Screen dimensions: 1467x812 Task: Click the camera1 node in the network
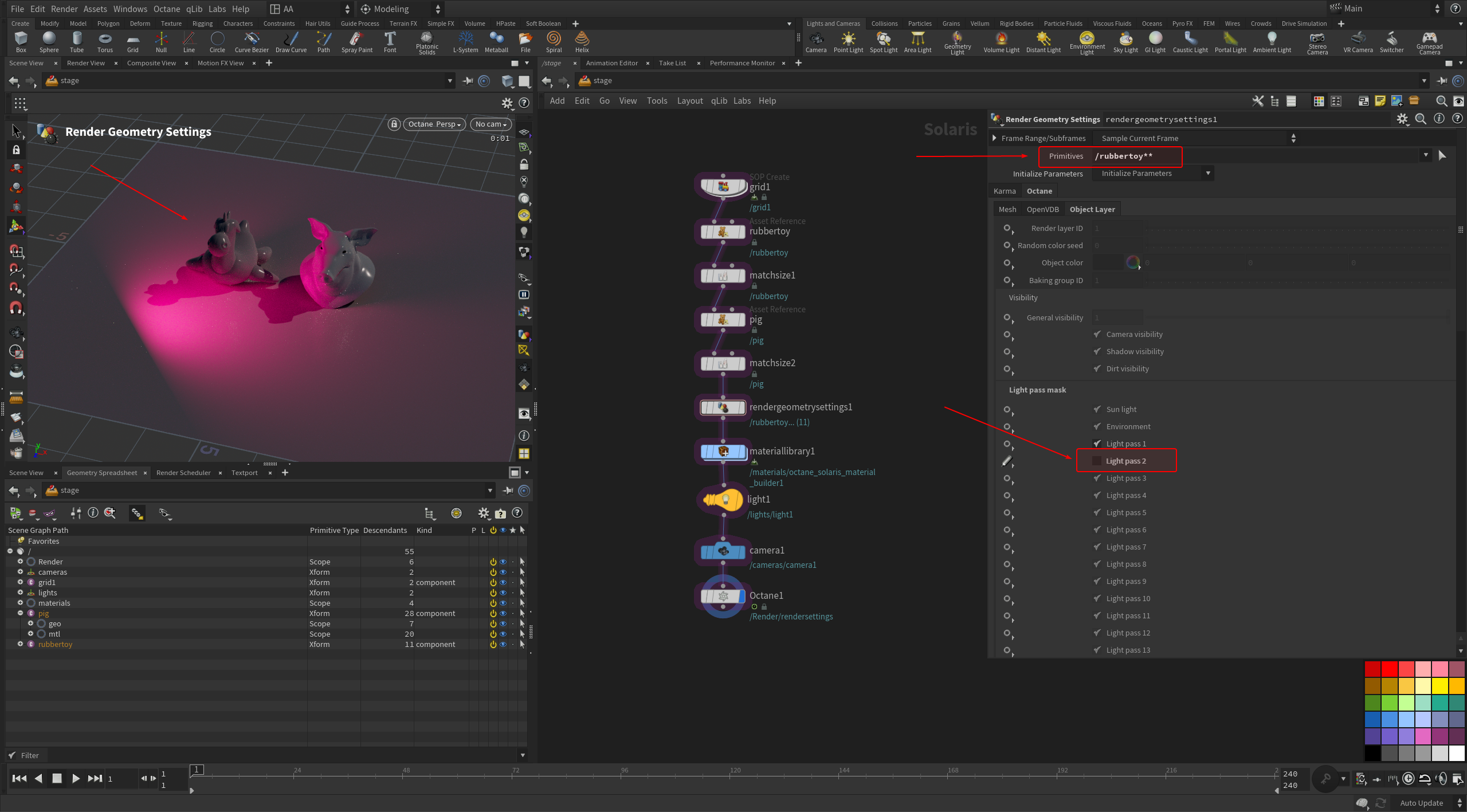[x=723, y=551]
